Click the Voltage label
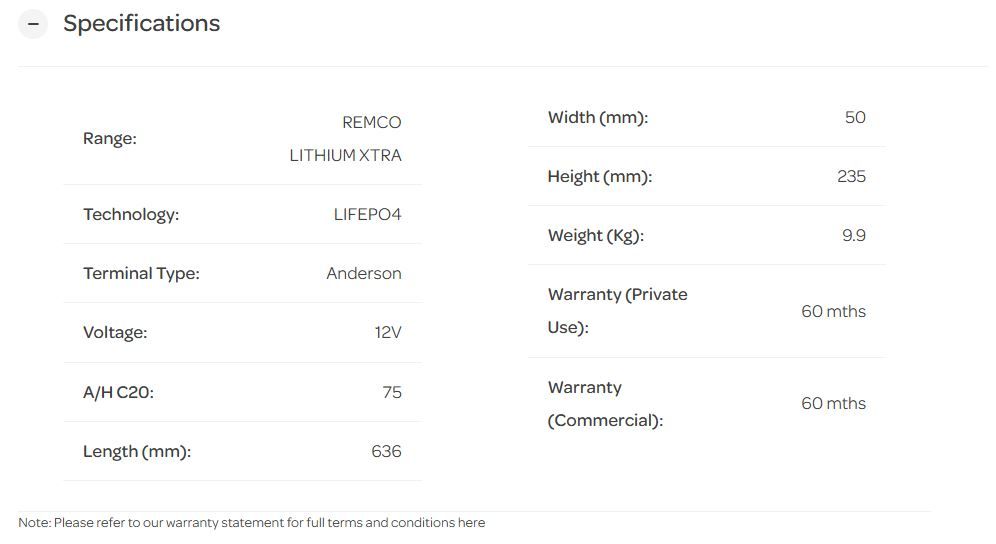This screenshot has width=996, height=544. 115,333
